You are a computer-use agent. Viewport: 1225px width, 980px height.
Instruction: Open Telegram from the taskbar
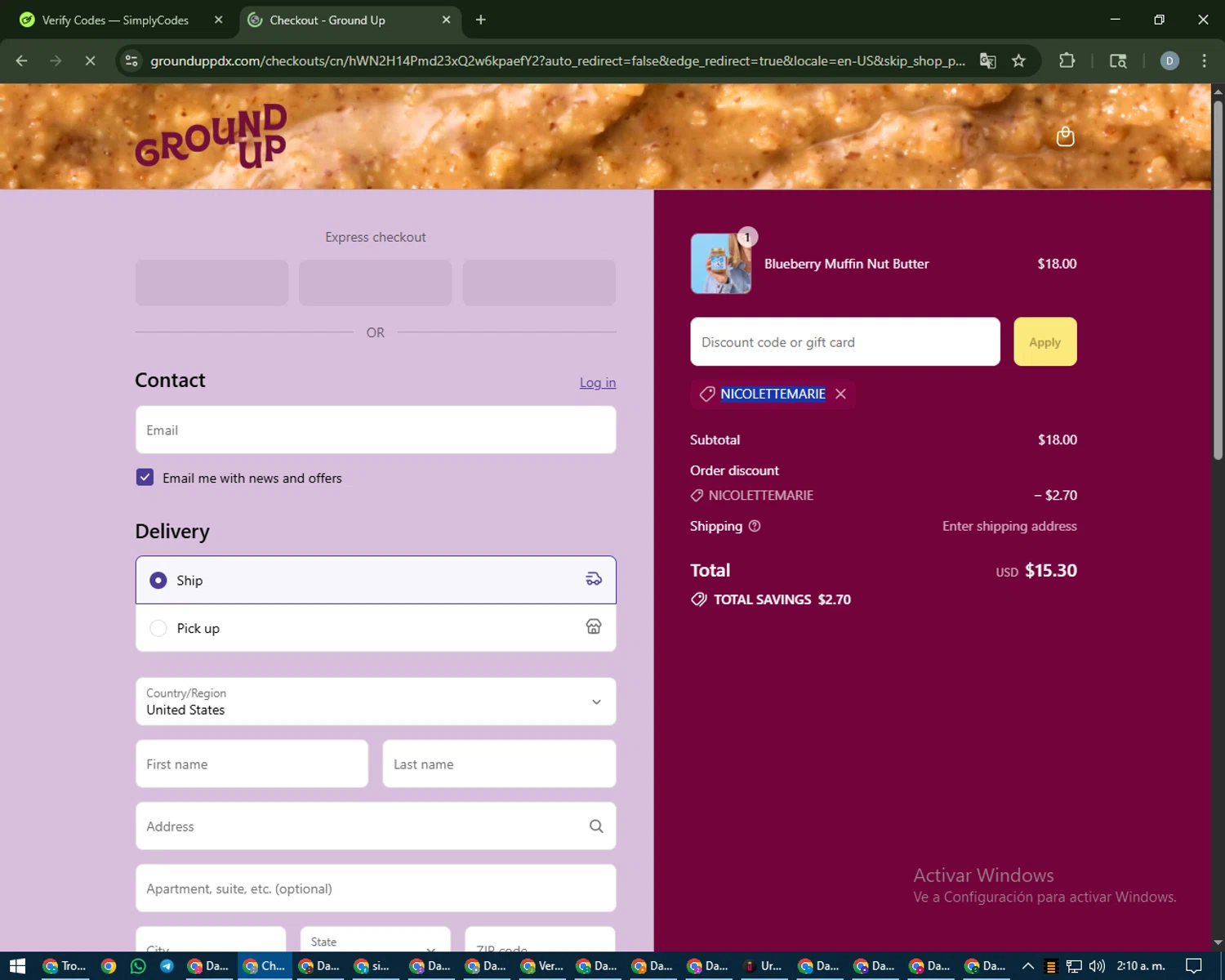click(167, 966)
